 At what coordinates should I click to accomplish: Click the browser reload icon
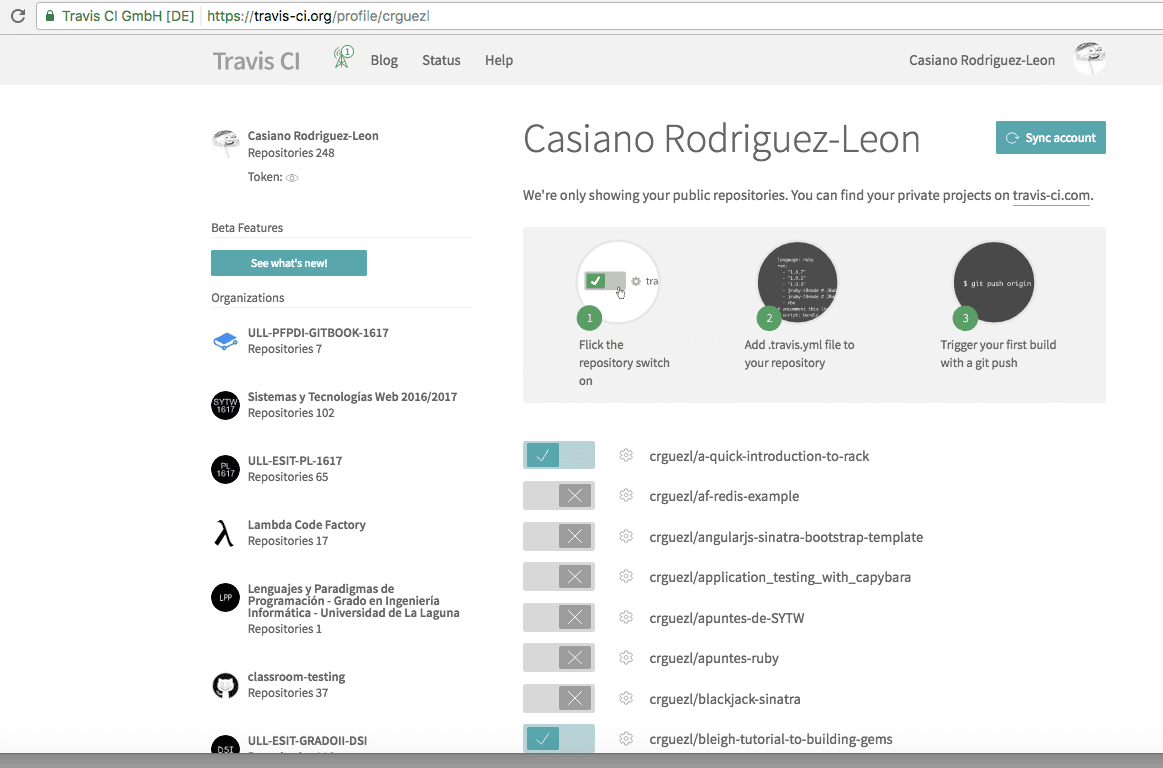pyautogui.click(x=17, y=17)
